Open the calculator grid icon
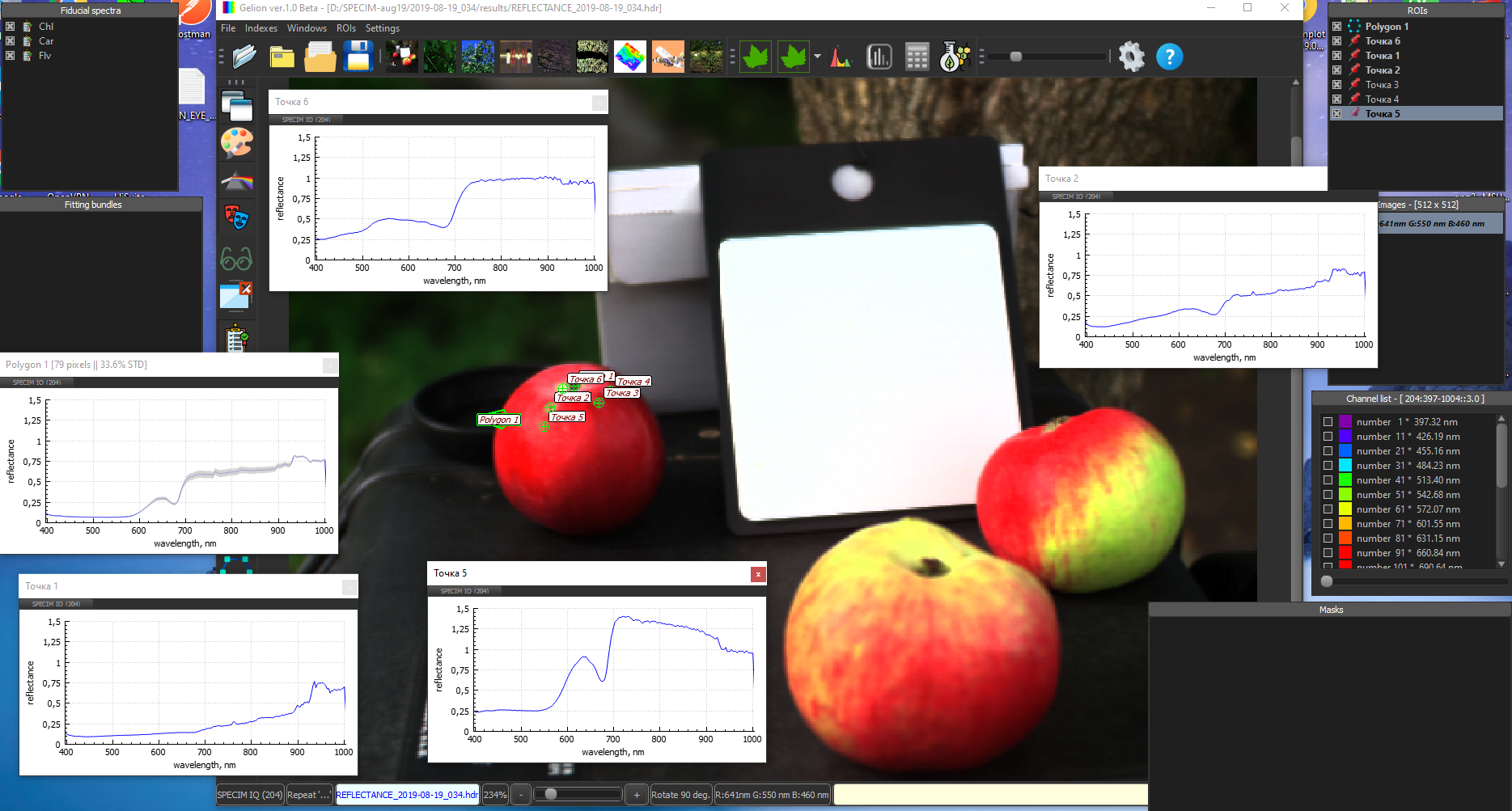 pos(917,57)
